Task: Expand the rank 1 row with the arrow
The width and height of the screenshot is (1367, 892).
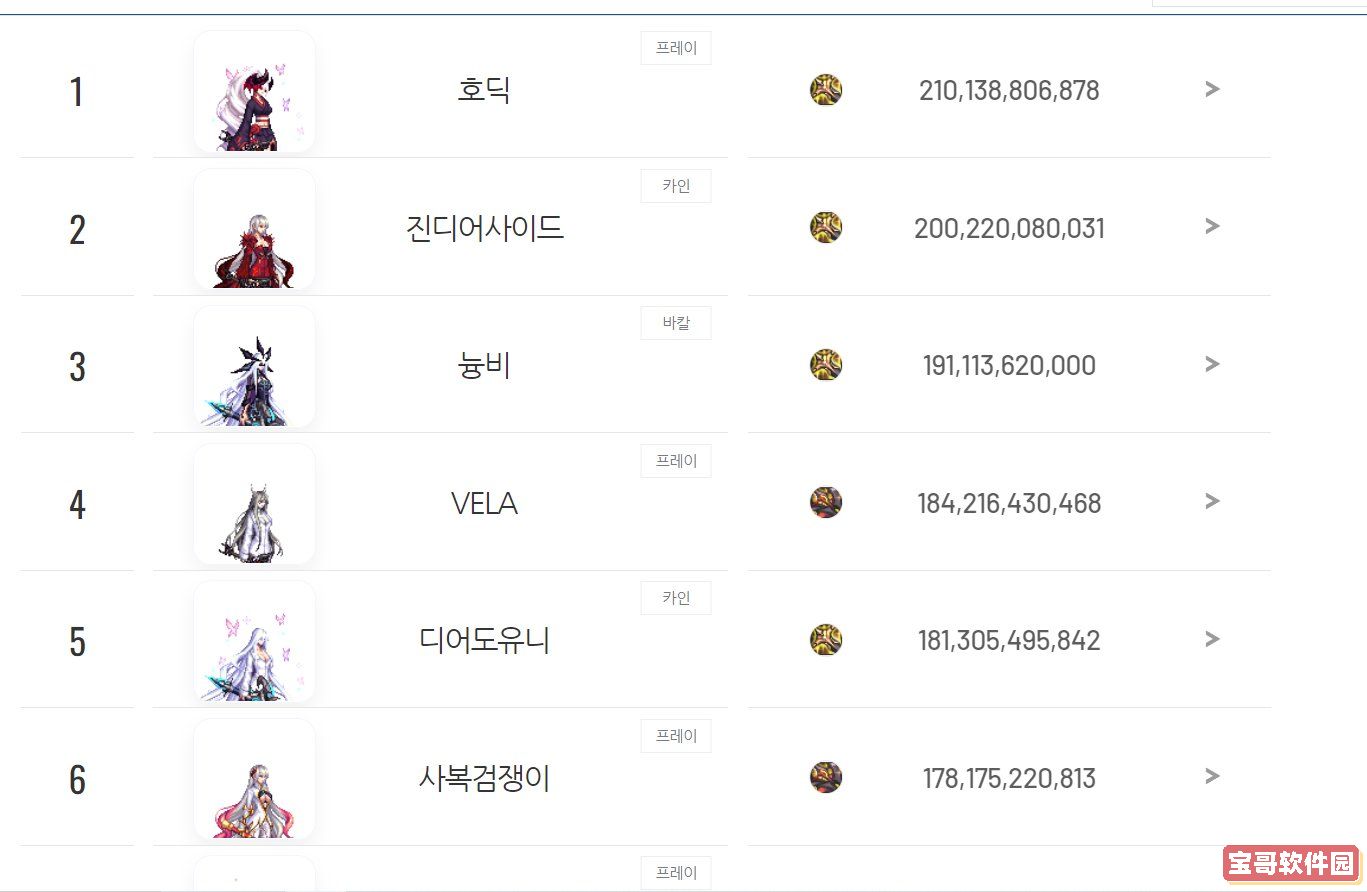Action: pos(1212,89)
